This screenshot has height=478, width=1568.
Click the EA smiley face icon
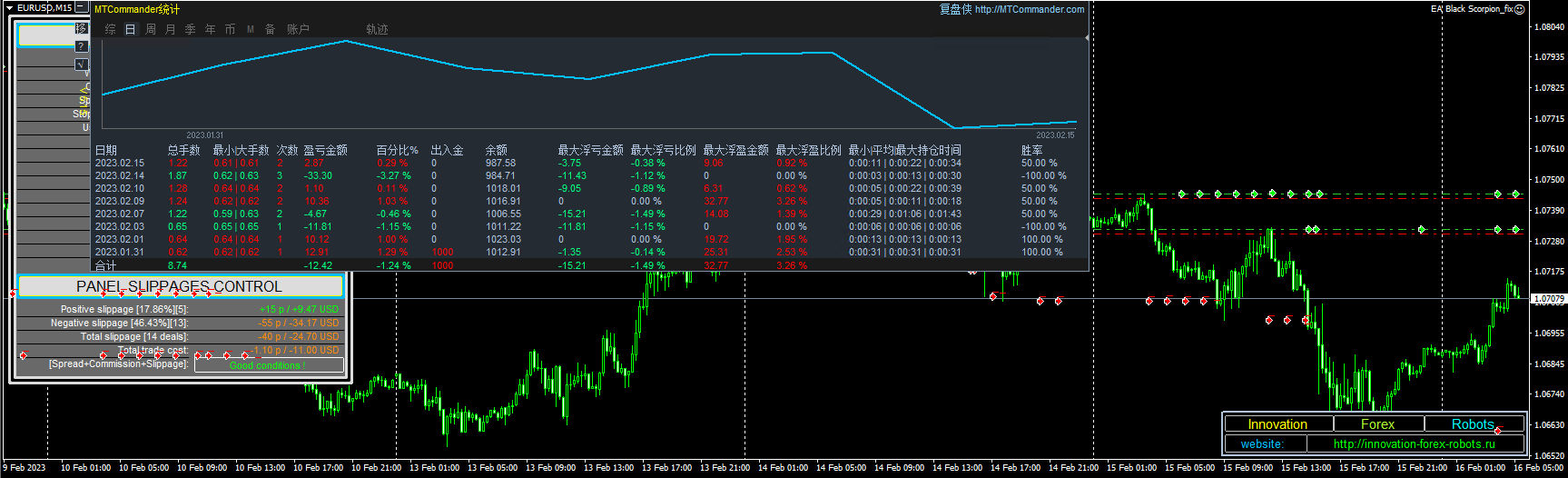click(x=1519, y=9)
